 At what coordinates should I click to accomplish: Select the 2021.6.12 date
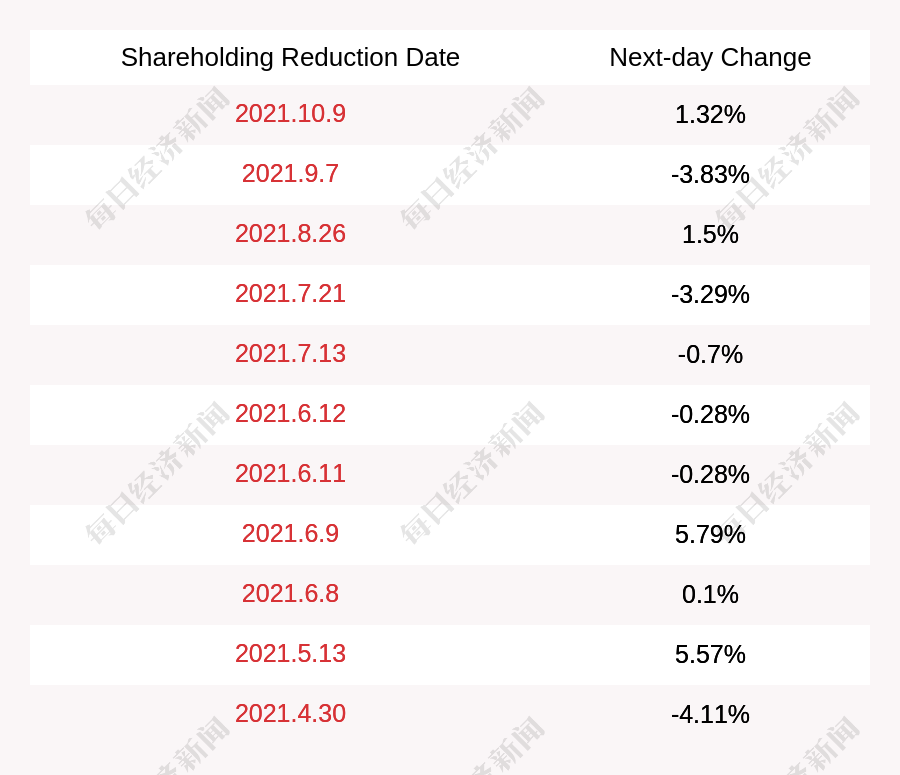[x=290, y=413]
